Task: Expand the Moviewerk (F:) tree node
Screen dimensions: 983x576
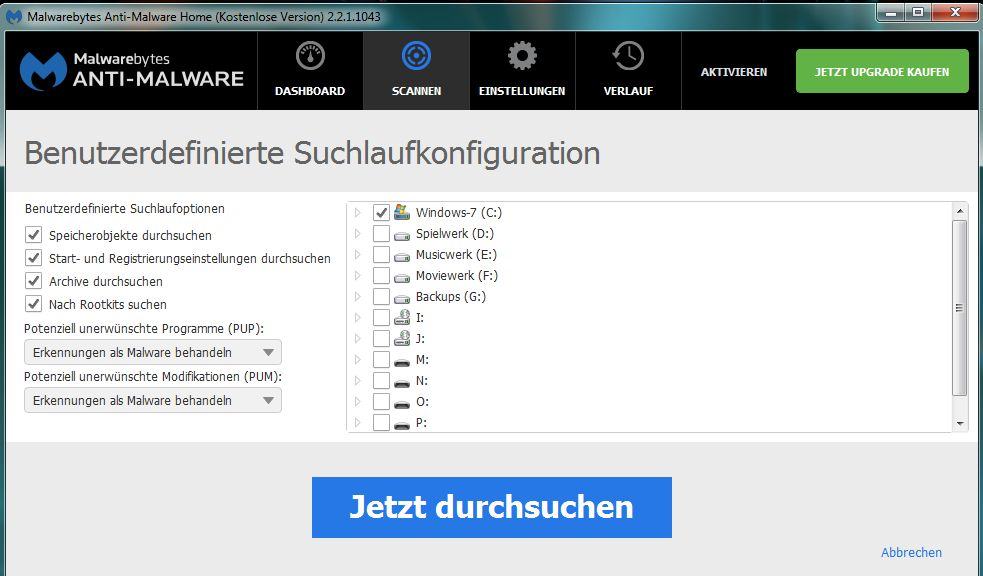Action: pyautogui.click(x=358, y=276)
